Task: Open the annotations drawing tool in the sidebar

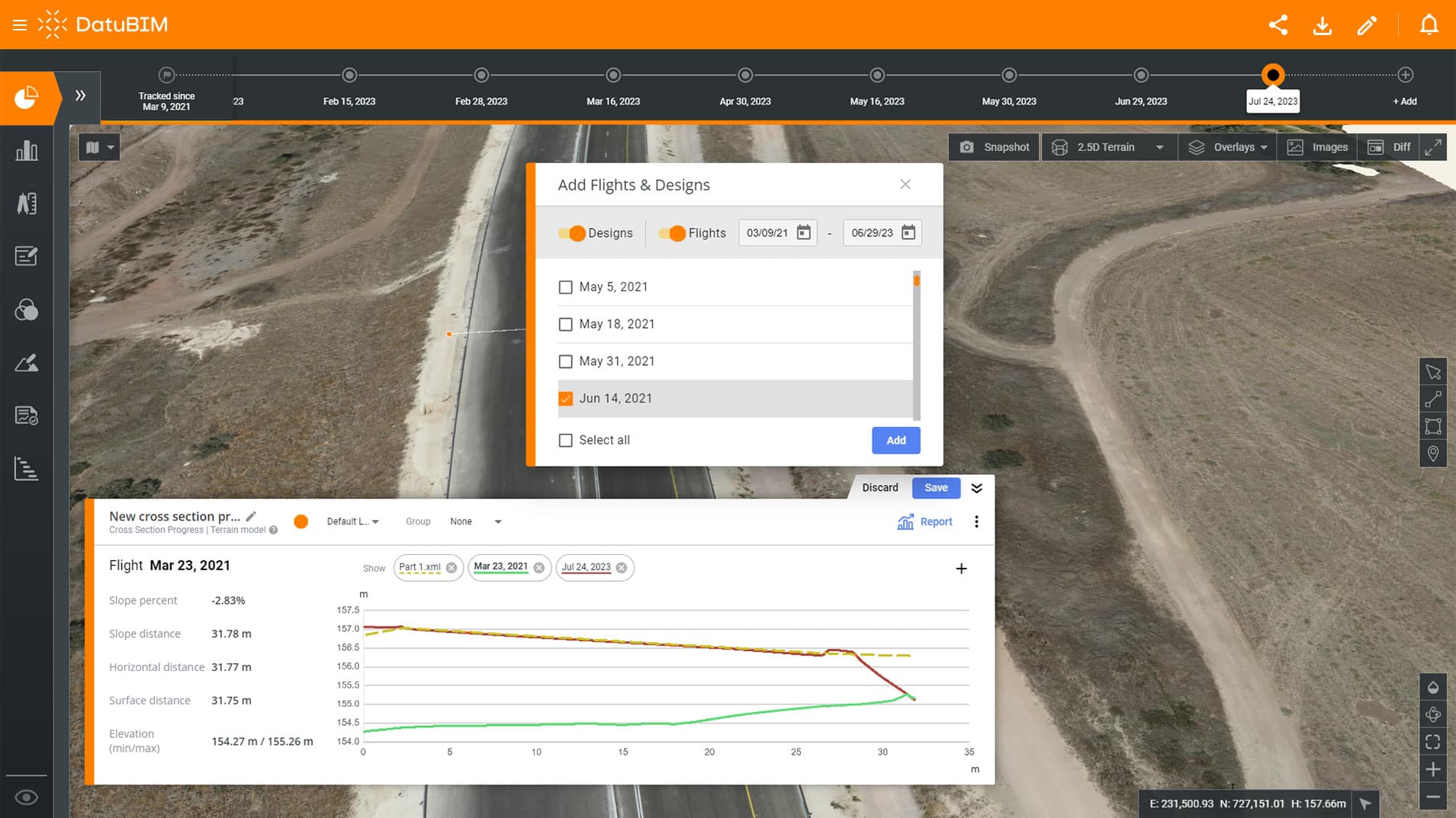Action: coord(27,256)
